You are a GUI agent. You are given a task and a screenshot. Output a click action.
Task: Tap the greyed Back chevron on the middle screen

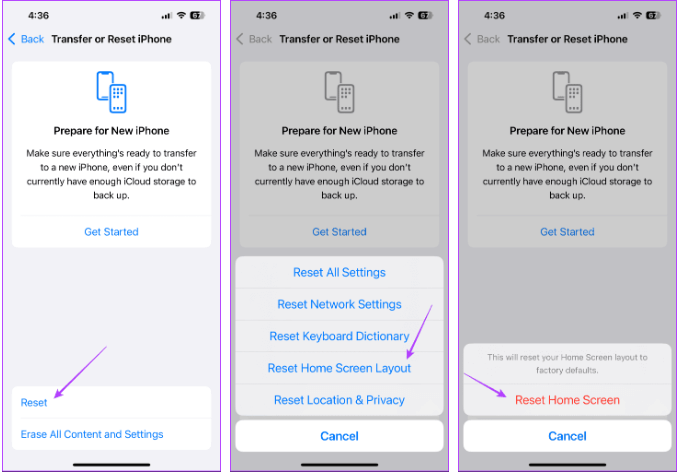click(x=240, y=39)
